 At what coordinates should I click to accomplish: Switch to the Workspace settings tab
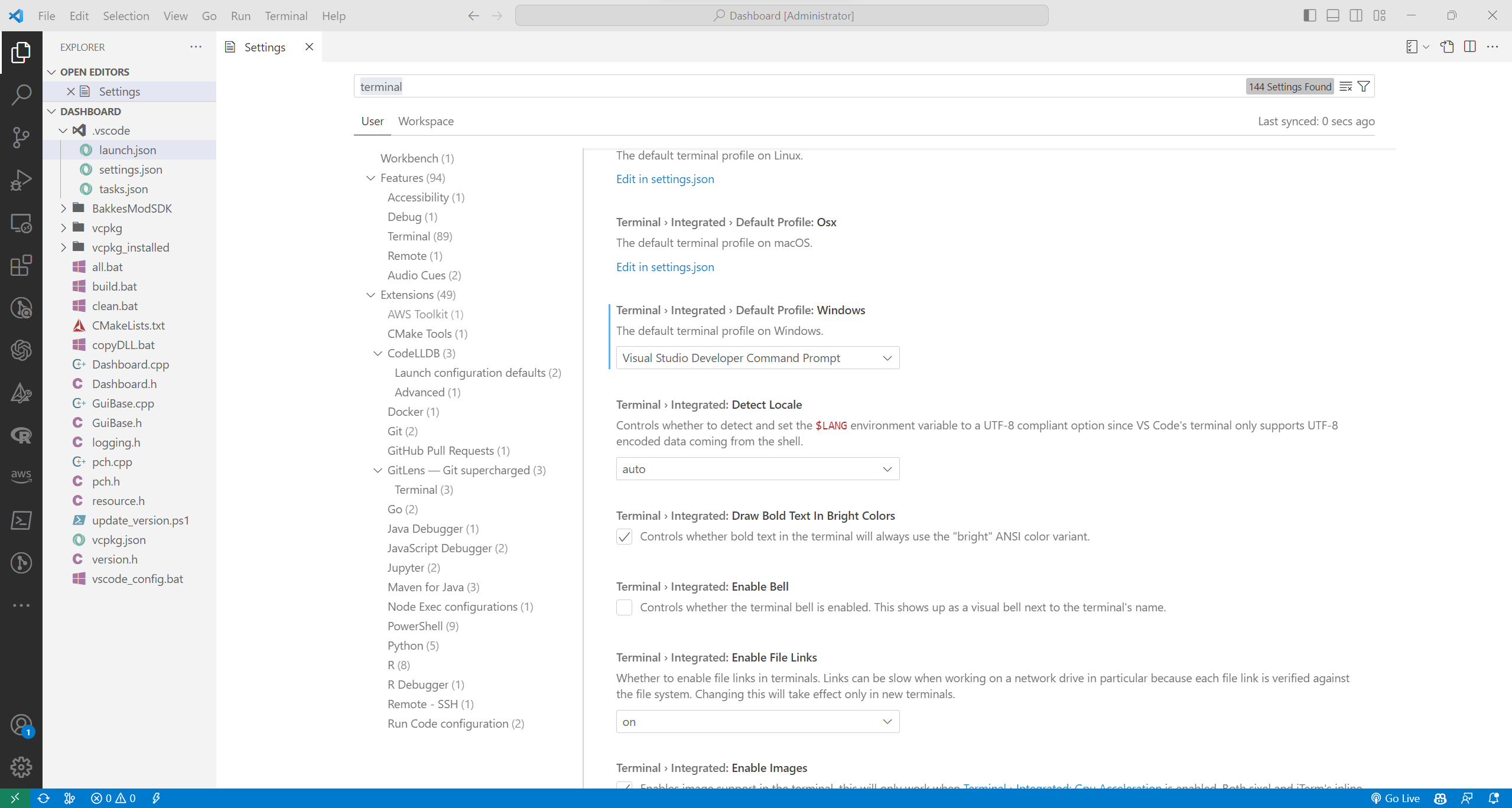pyautogui.click(x=425, y=121)
